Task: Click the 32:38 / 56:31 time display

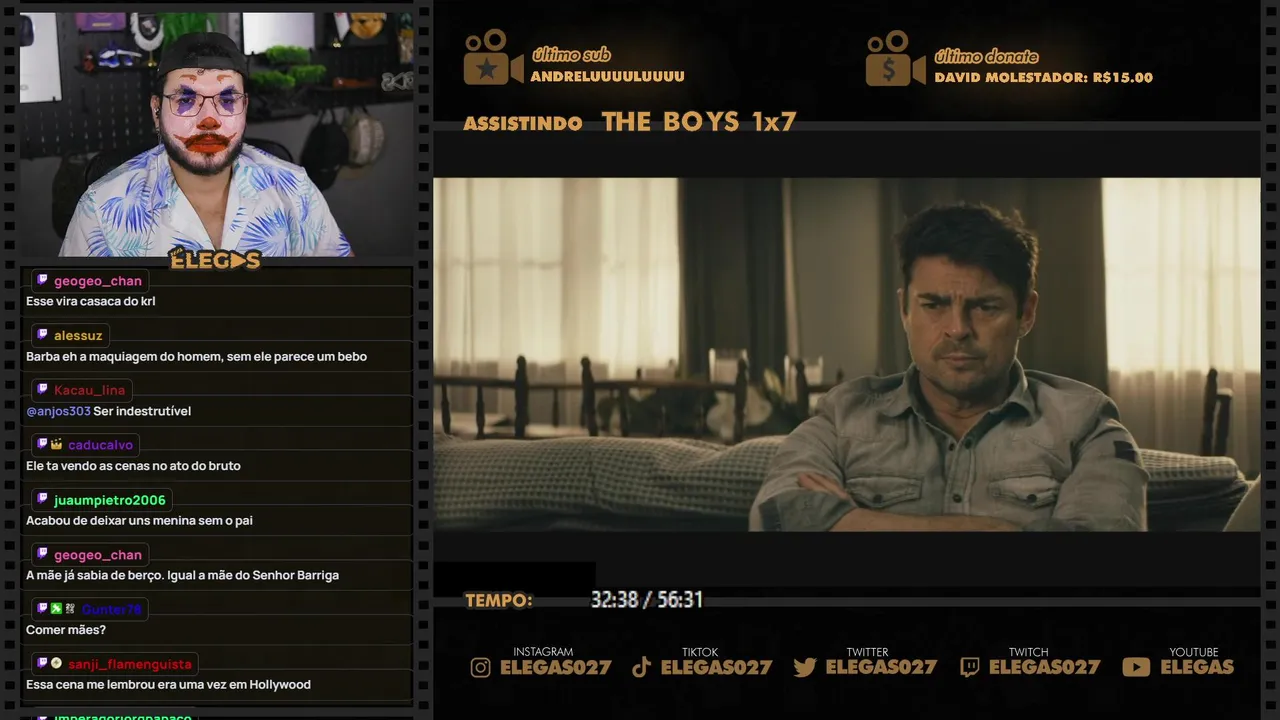Action: pos(646,600)
